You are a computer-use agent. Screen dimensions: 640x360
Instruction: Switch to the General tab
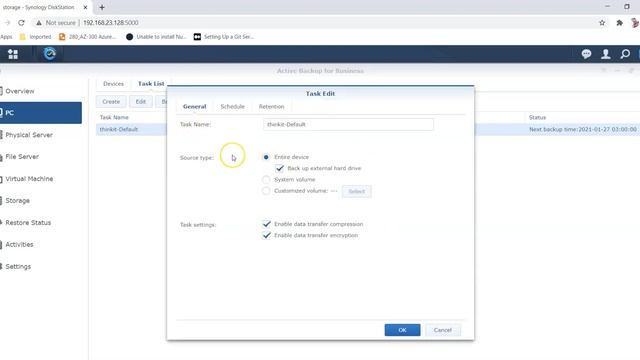195,107
